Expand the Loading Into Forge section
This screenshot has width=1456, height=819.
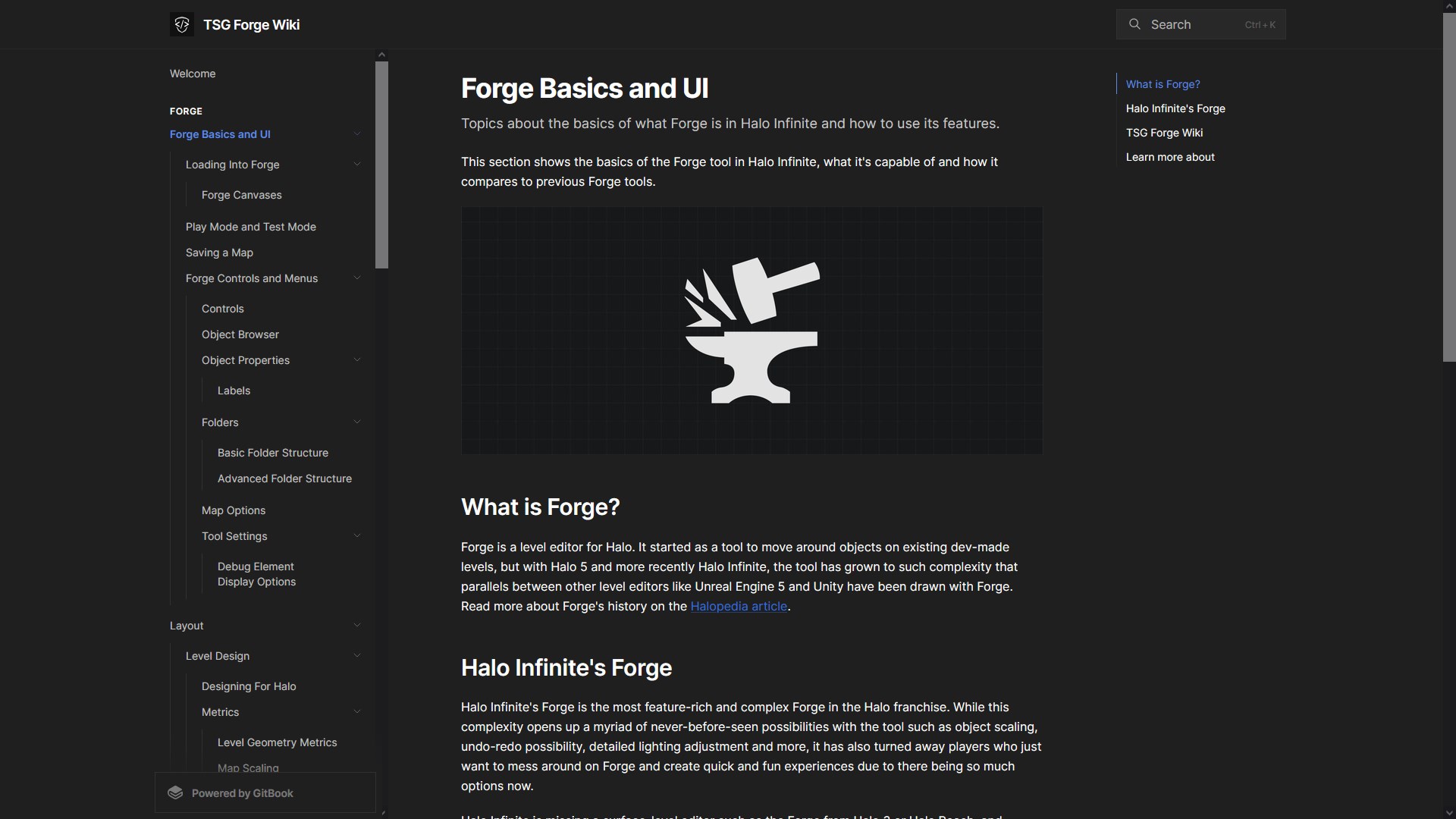click(x=357, y=165)
